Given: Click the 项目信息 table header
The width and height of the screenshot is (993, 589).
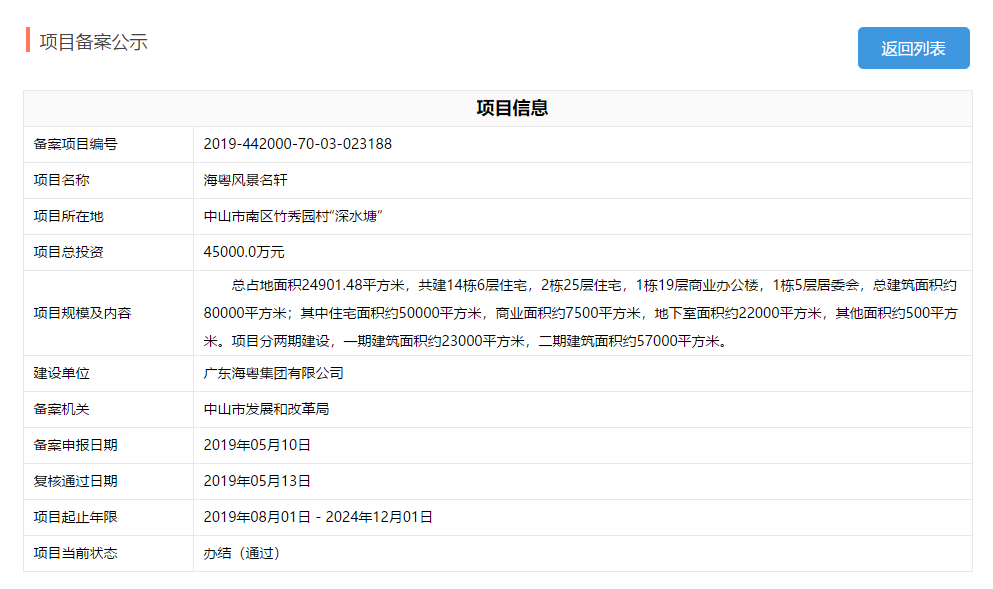Looking at the screenshot, I should coord(498,108).
